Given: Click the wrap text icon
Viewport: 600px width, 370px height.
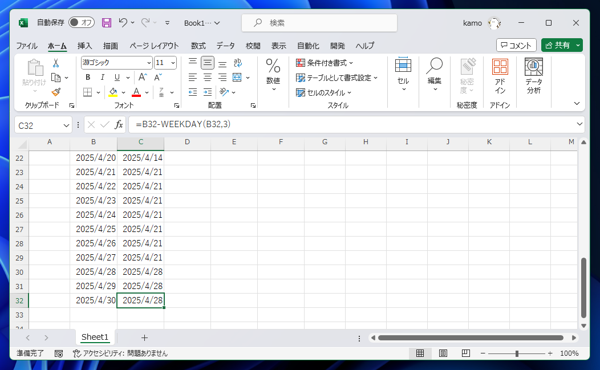Looking at the screenshot, I should pos(238,63).
